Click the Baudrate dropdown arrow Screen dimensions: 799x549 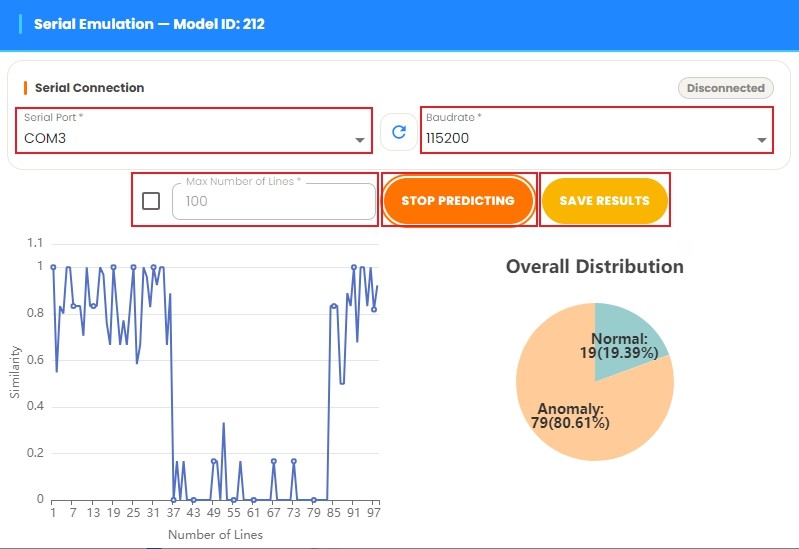click(x=762, y=140)
